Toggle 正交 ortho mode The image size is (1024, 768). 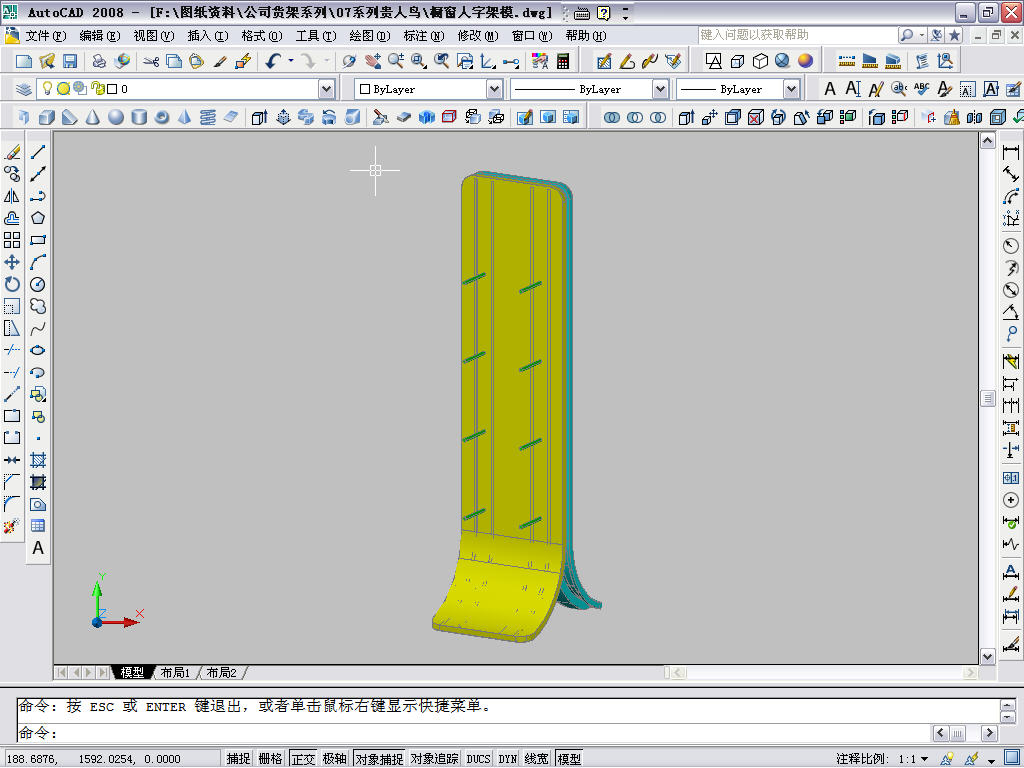[x=303, y=758]
